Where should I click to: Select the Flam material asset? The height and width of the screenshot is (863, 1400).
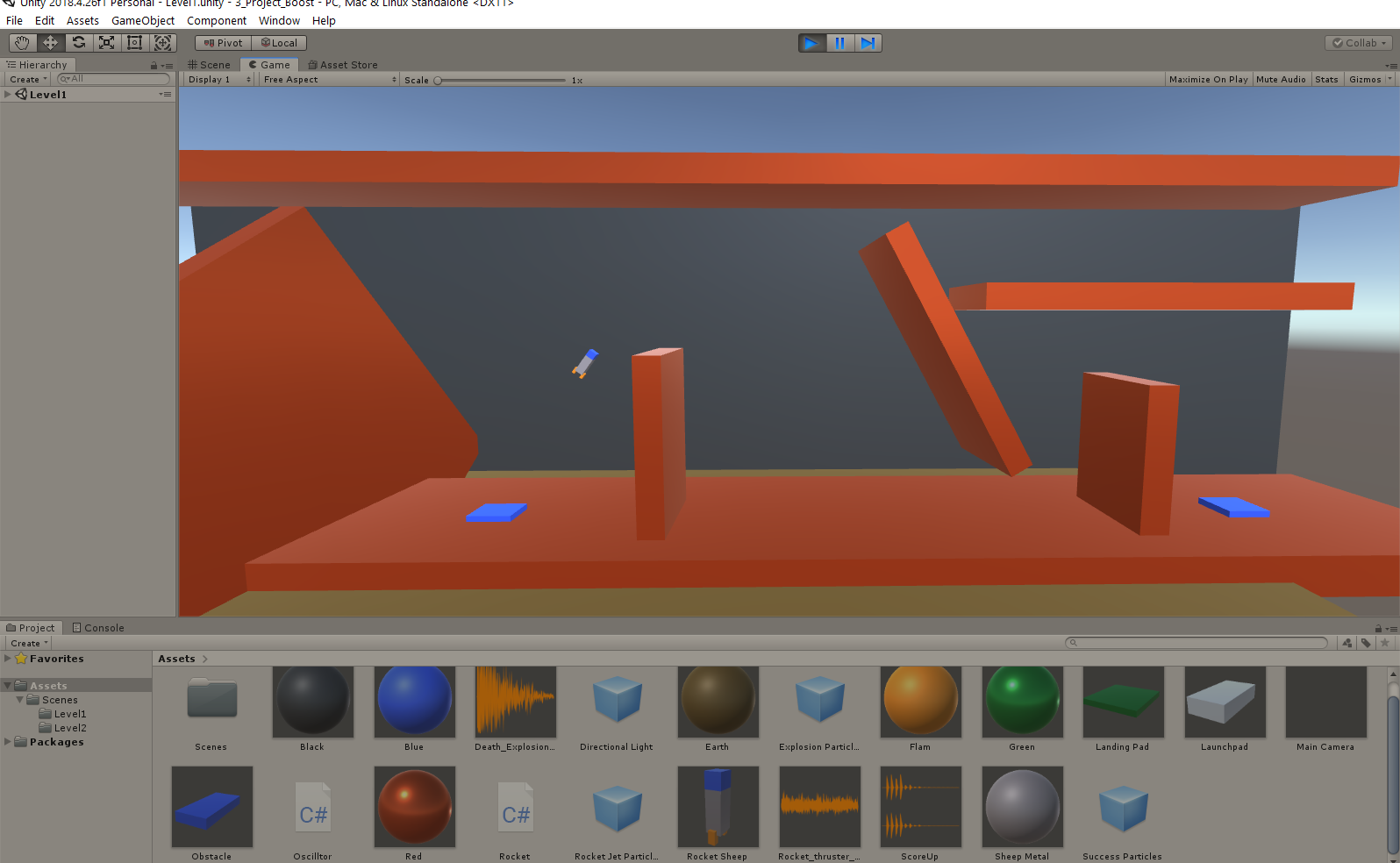tap(920, 709)
